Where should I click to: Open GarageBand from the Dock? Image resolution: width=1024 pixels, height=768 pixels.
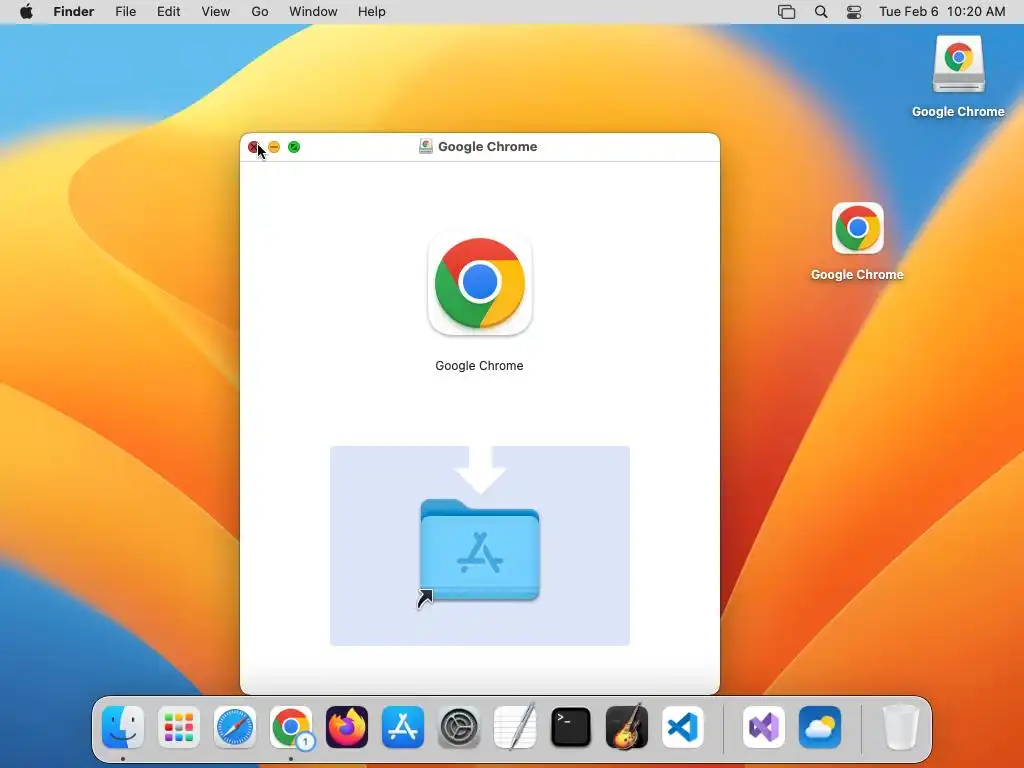coord(627,727)
